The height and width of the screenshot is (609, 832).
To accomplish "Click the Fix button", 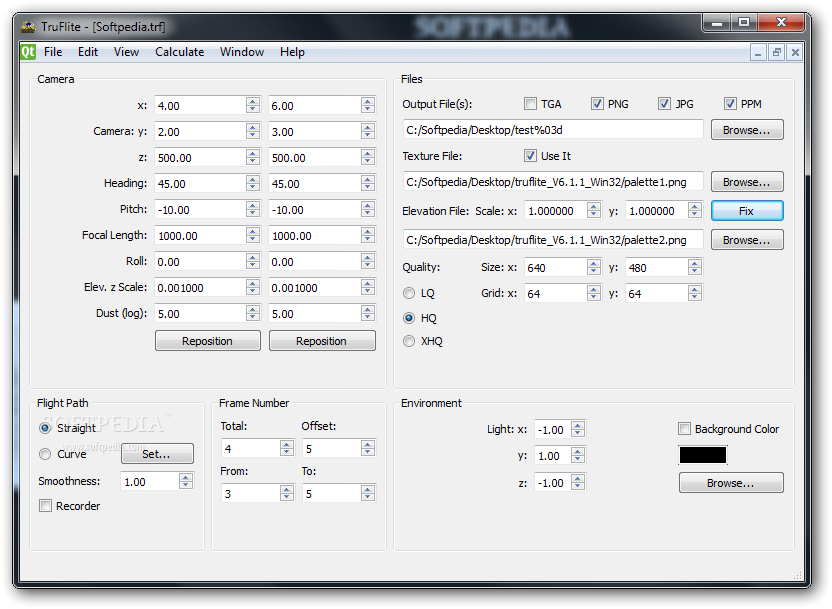I will tap(747, 211).
